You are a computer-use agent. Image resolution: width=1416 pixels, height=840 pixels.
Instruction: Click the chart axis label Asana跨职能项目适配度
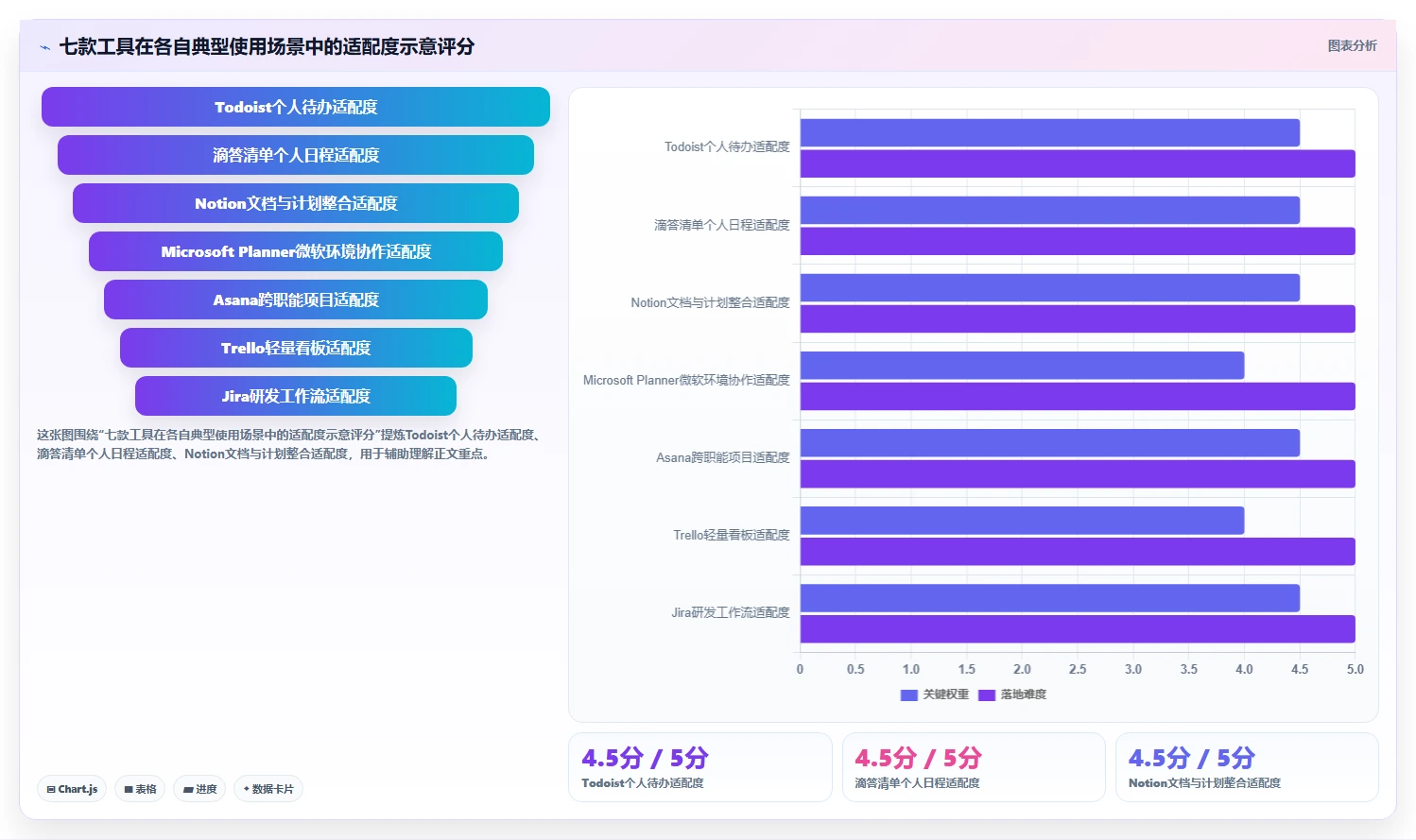pyautogui.click(x=723, y=457)
